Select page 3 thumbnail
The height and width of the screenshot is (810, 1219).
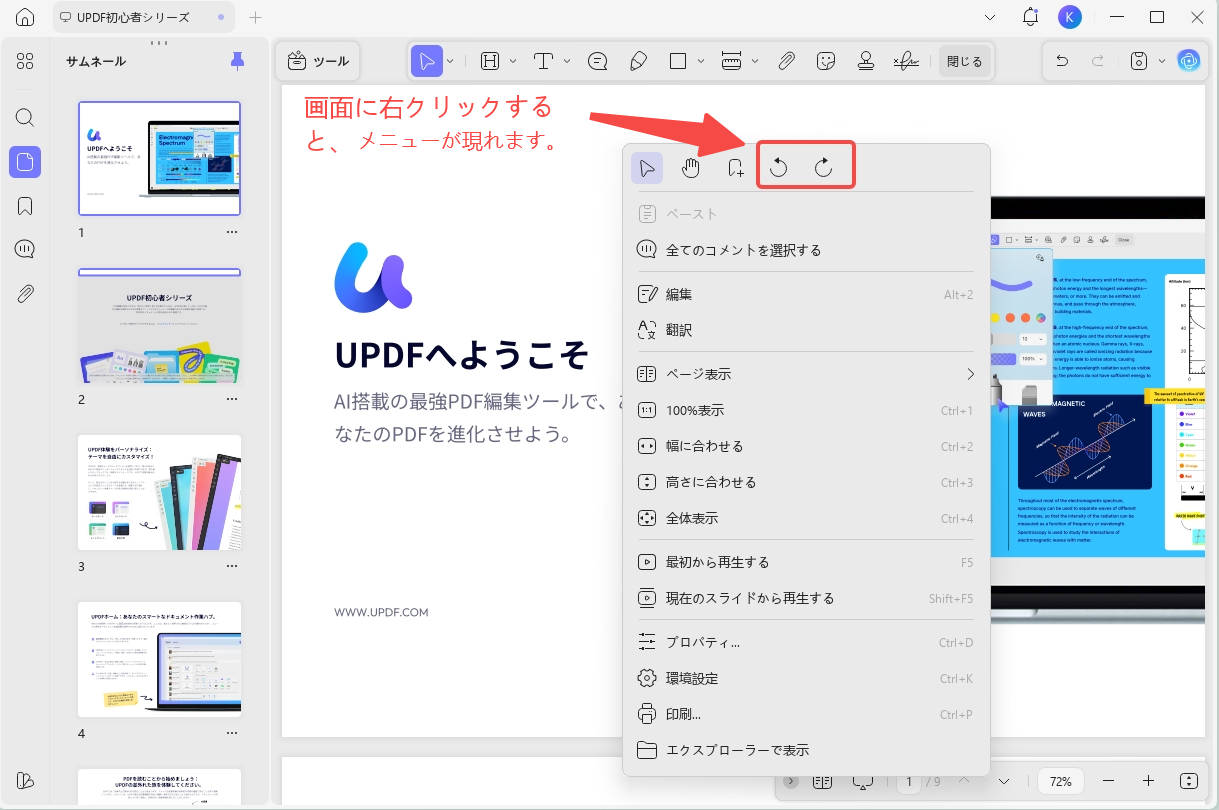[x=160, y=492]
